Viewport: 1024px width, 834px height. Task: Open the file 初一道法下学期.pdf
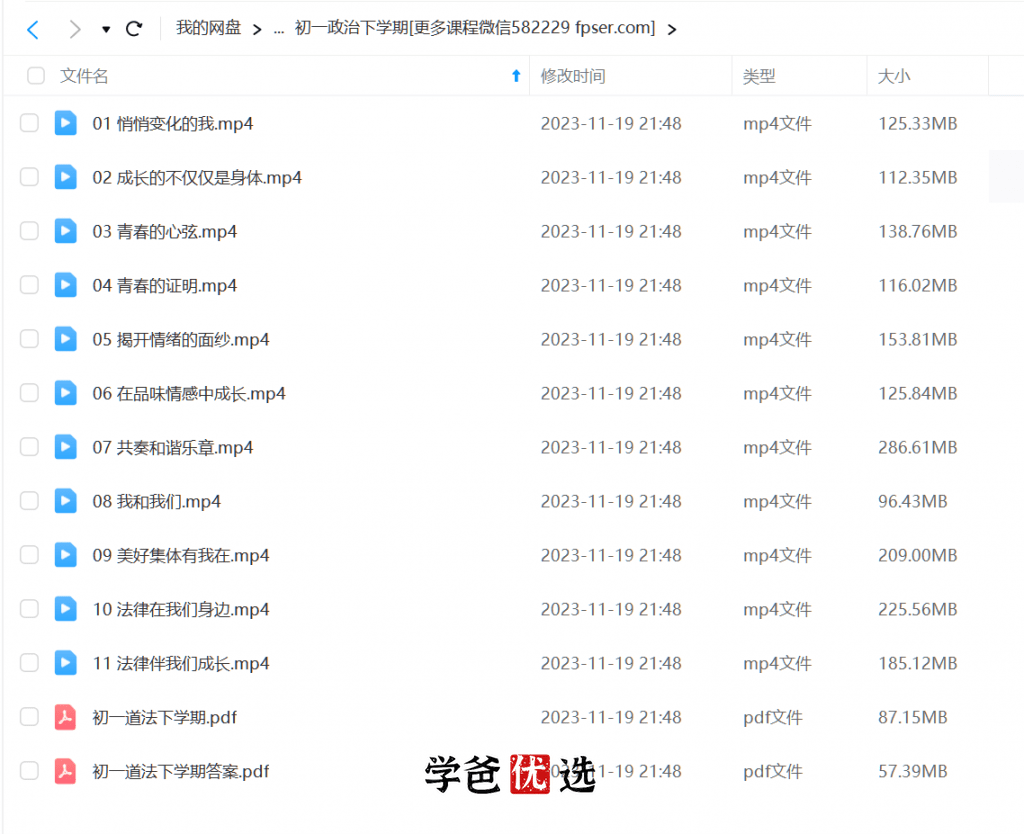(x=165, y=718)
